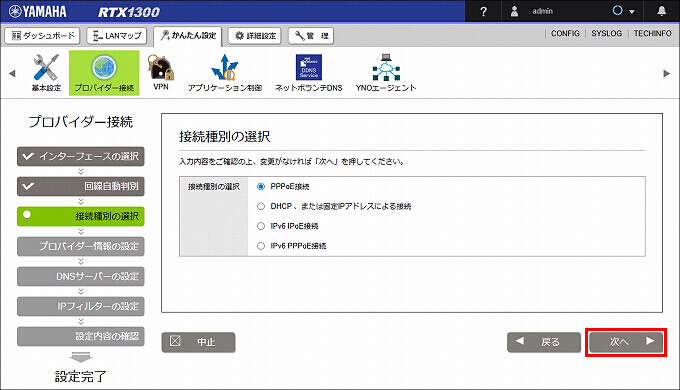Select IPv6 IPoE接続 radio button
Screen dimensions: 680x390
coord(261,226)
